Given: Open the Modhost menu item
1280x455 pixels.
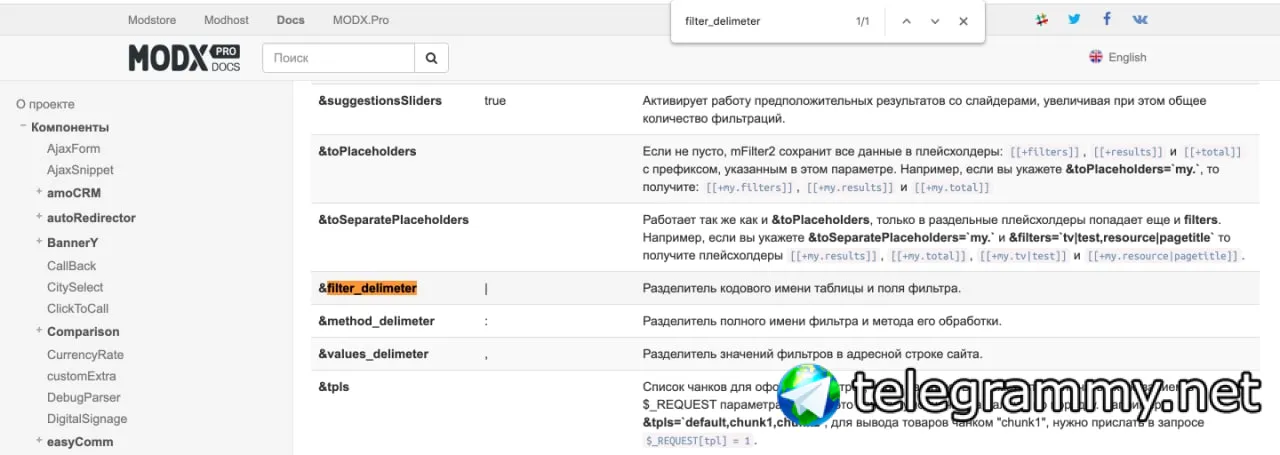Looking at the screenshot, I should tap(226, 20).
